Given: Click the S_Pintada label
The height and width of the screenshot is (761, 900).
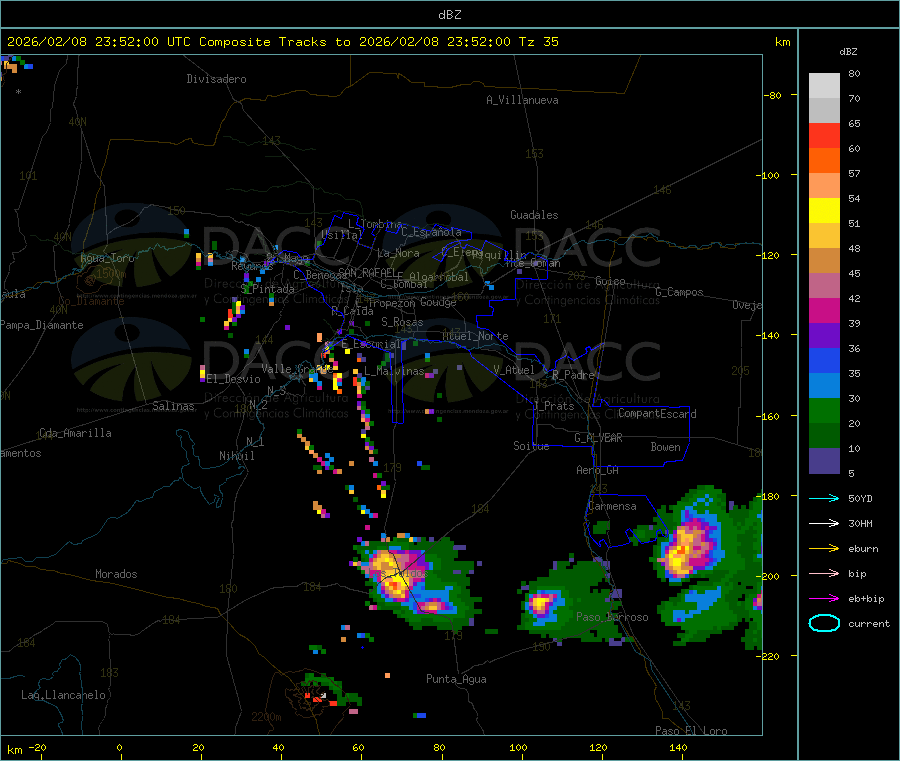Looking at the screenshot, I should pos(267,289).
